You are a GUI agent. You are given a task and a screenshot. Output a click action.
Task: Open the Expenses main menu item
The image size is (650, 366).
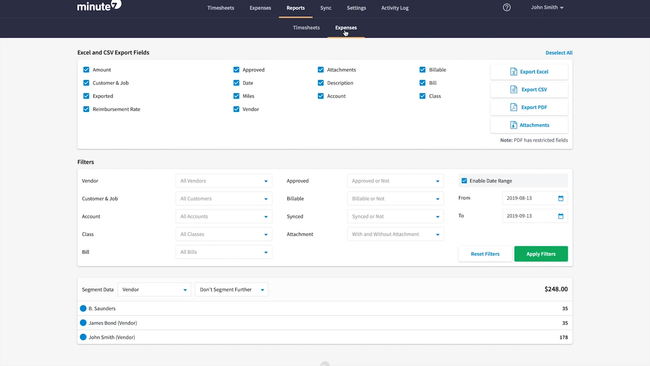pyautogui.click(x=260, y=8)
